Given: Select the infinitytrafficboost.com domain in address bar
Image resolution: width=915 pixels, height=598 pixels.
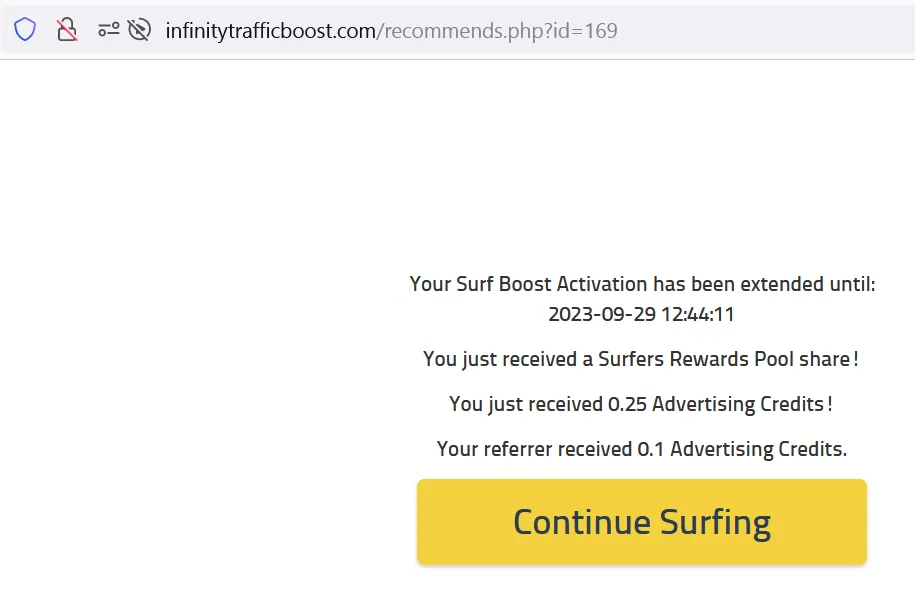Looking at the screenshot, I should [x=270, y=31].
